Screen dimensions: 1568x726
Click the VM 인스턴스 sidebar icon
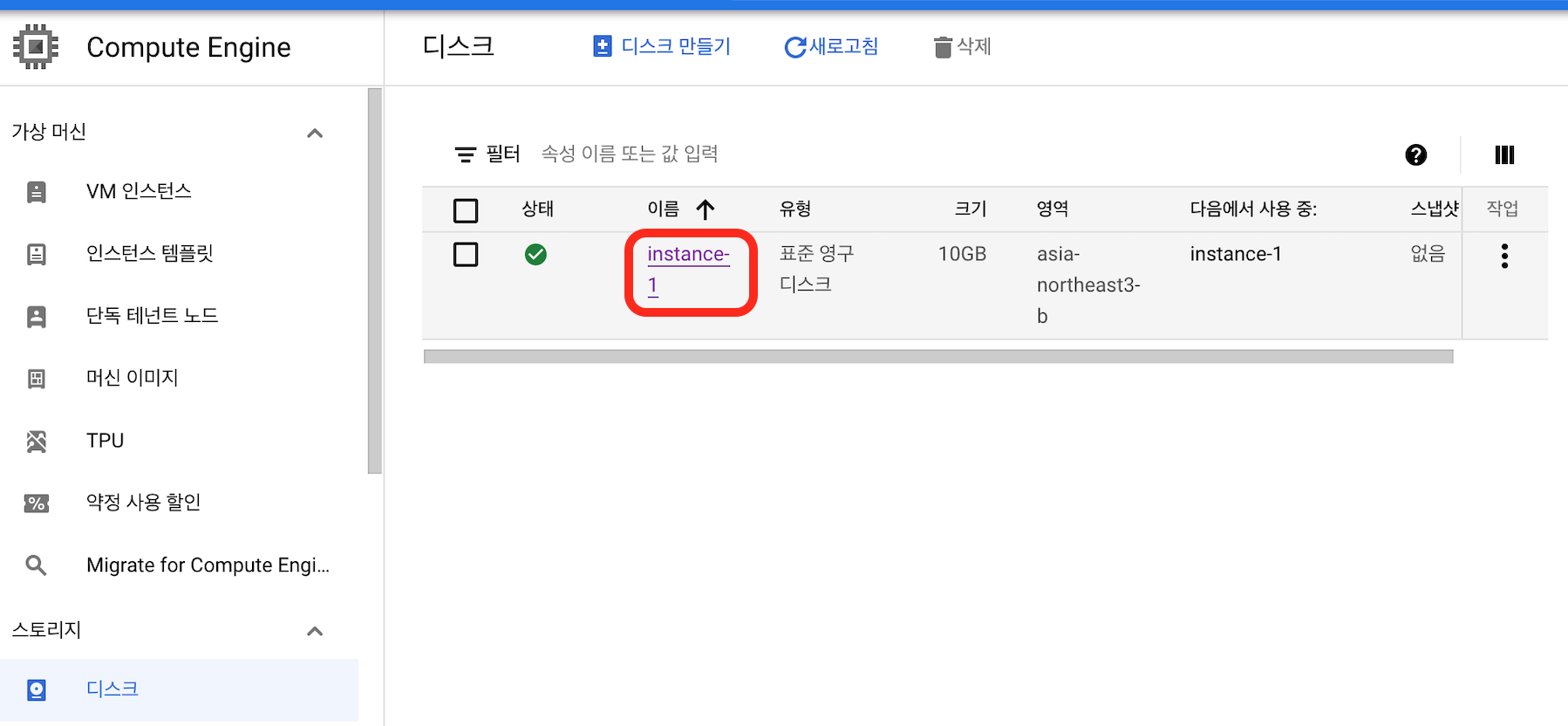(37, 192)
